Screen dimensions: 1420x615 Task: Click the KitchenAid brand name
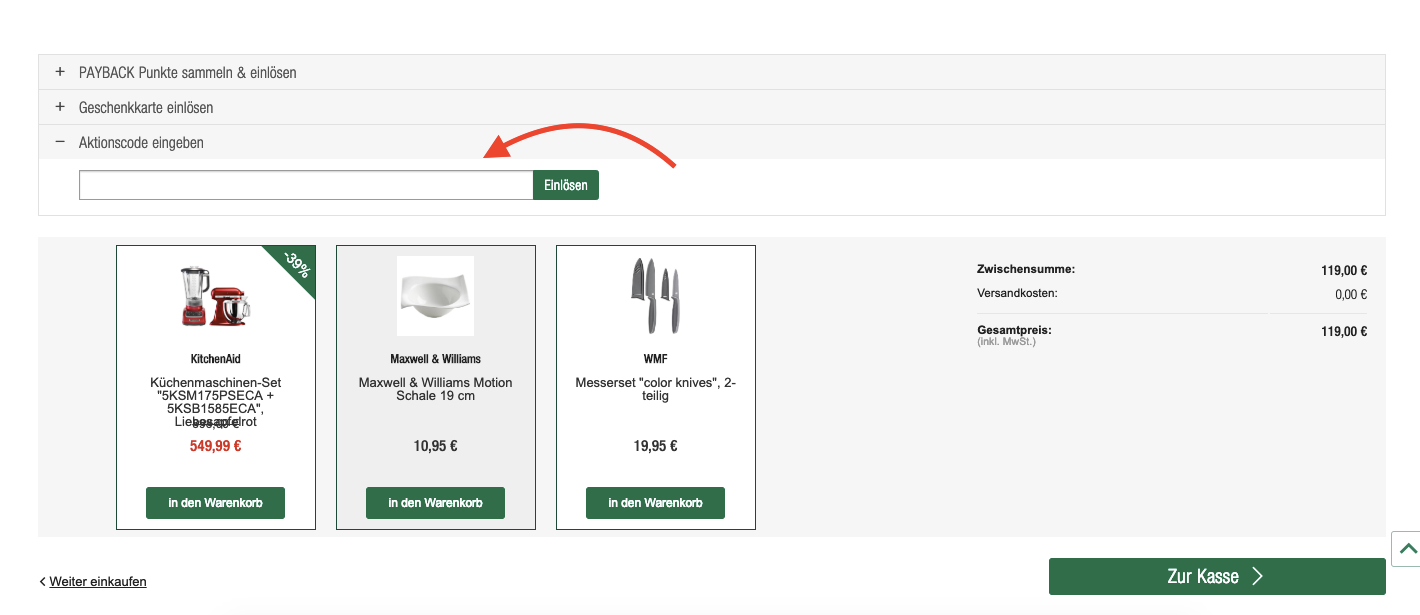click(x=215, y=359)
